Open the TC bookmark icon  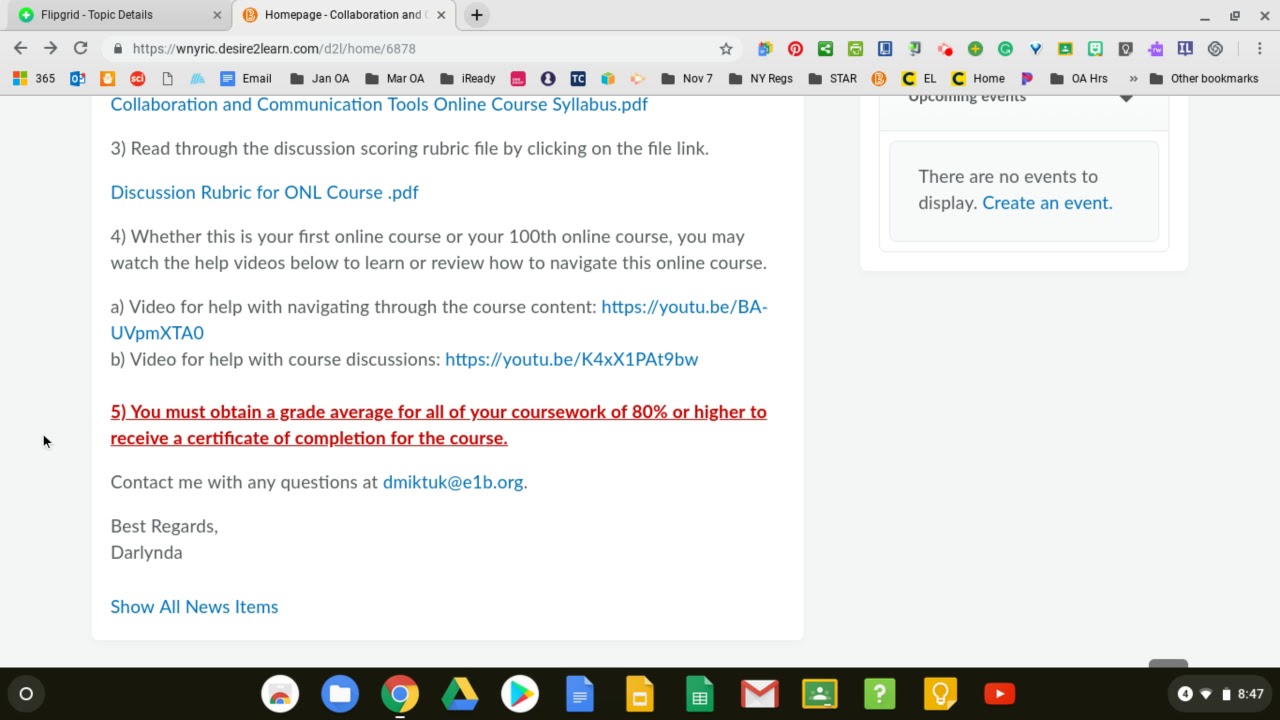(x=578, y=78)
